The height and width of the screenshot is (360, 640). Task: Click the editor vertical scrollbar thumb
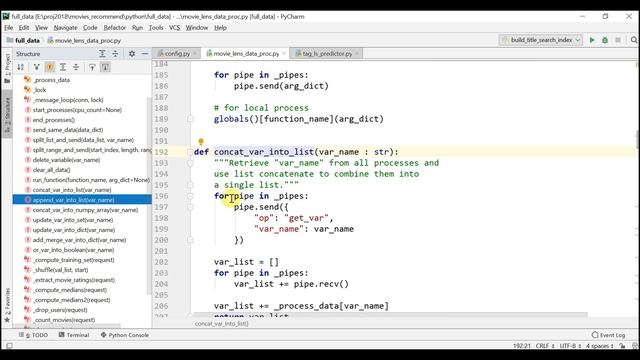point(638,140)
